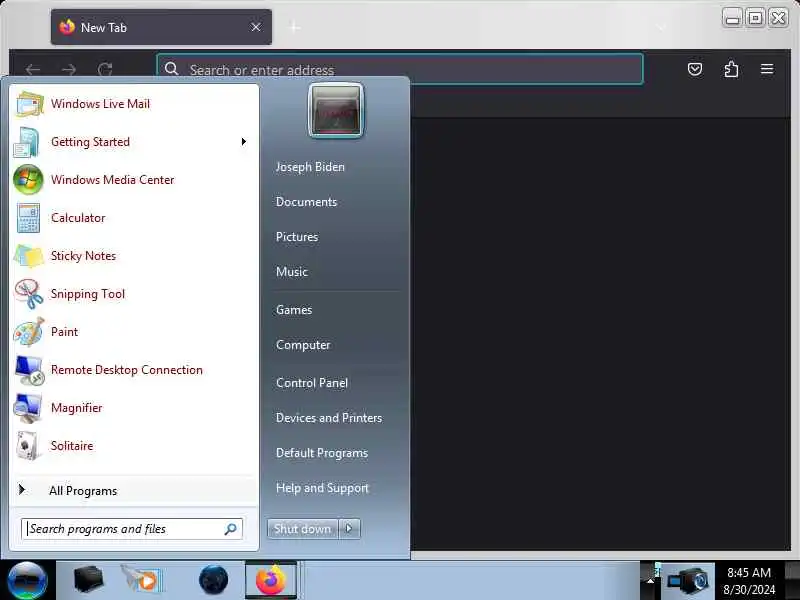Image resolution: width=800 pixels, height=600 pixels.
Task: Open the Solitaire cards icon
Action: [x=28, y=446]
